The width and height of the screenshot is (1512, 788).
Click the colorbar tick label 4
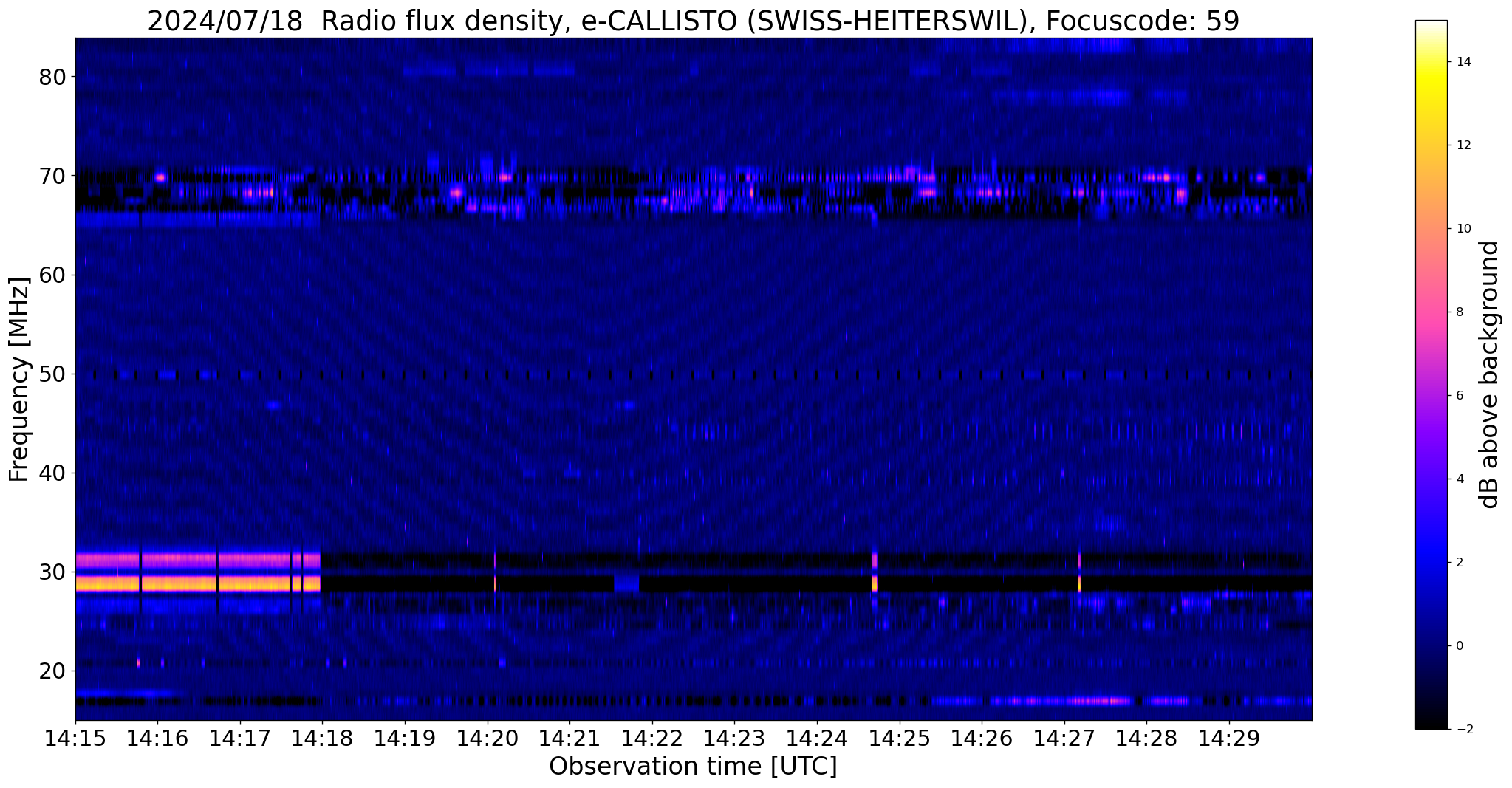pyautogui.click(x=1458, y=479)
